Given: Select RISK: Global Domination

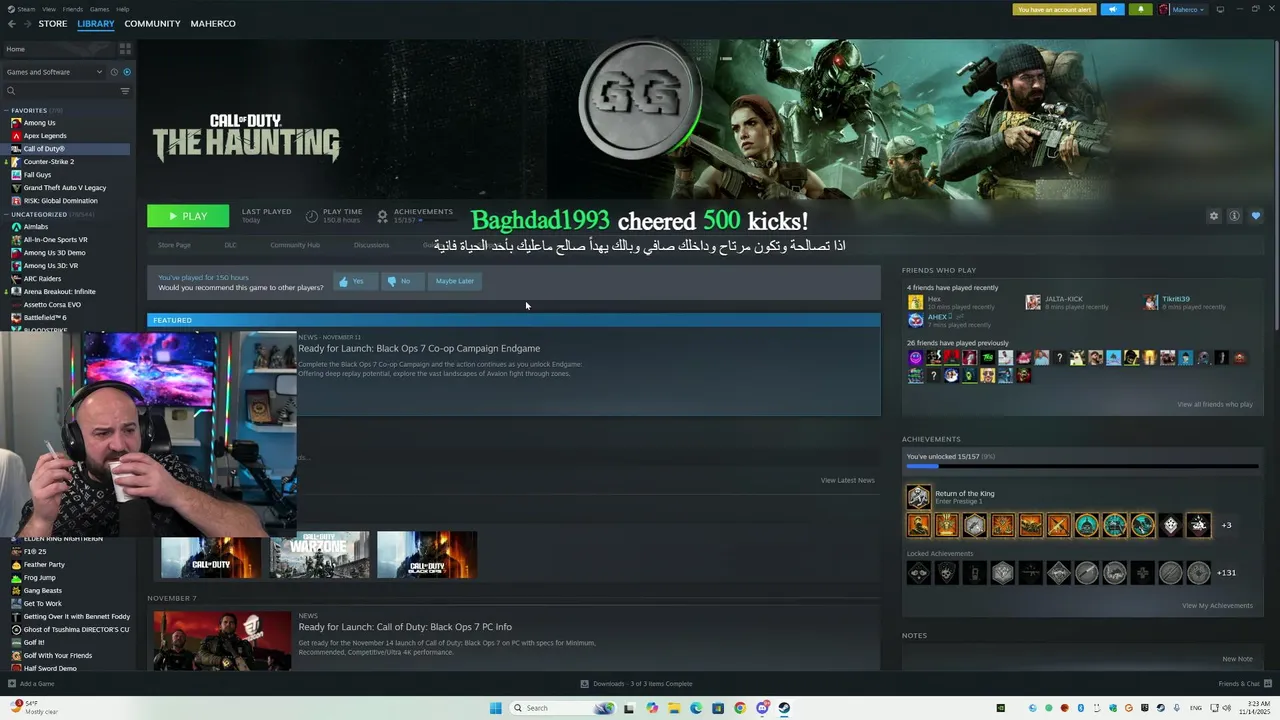Looking at the screenshot, I should [x=60, y=201].
